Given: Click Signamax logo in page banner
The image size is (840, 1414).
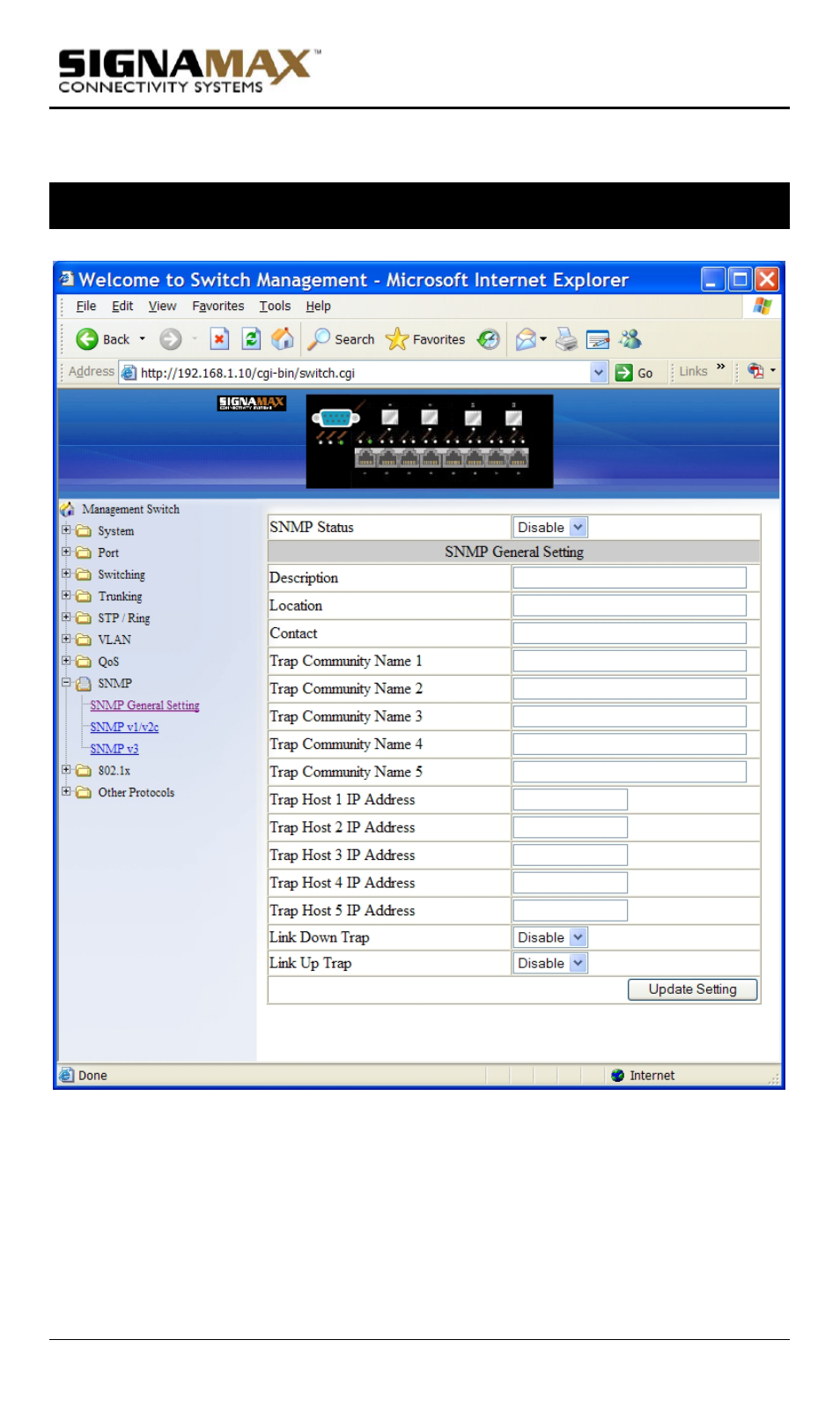Looking at the screenshot, I should pos(252,403).
